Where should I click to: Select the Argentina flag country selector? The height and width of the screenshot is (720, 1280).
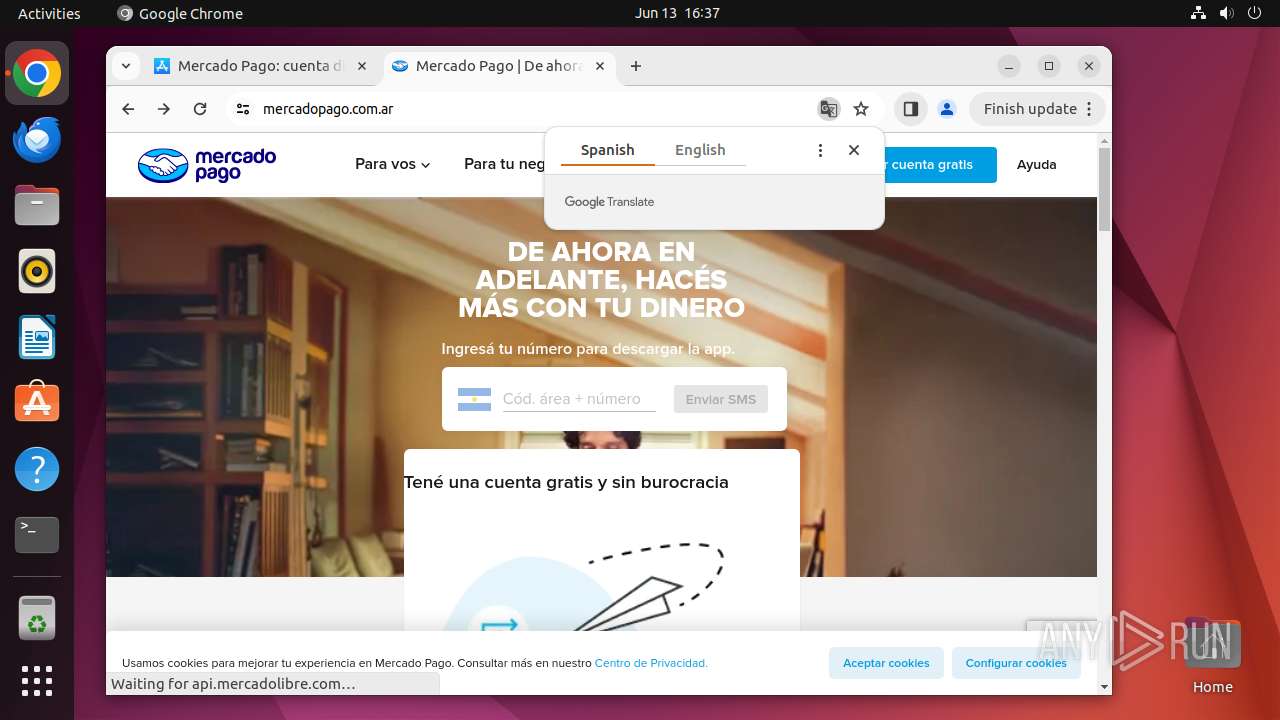click(474, 399)
